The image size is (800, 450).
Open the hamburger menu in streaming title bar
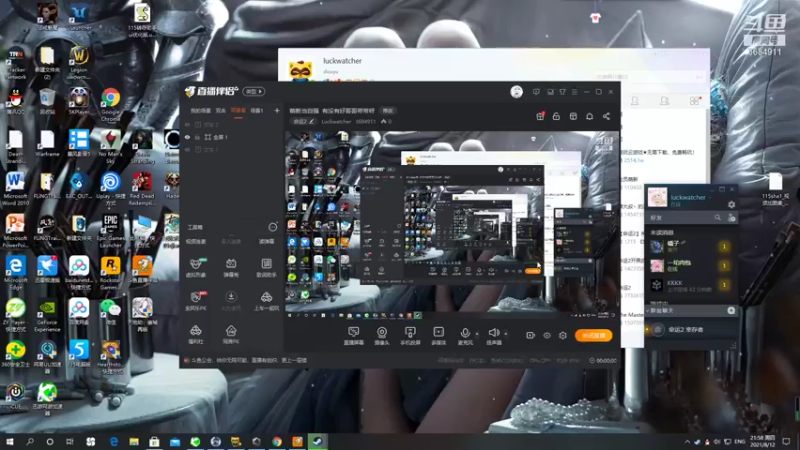click(574, 92)
